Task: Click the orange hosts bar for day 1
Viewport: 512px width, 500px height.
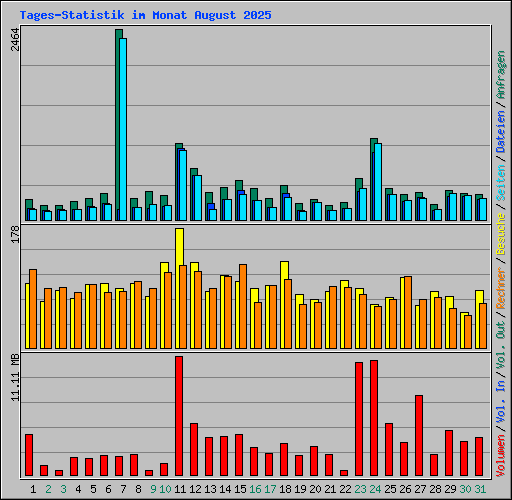Action: pyautogui.click(x=33, y=309)
